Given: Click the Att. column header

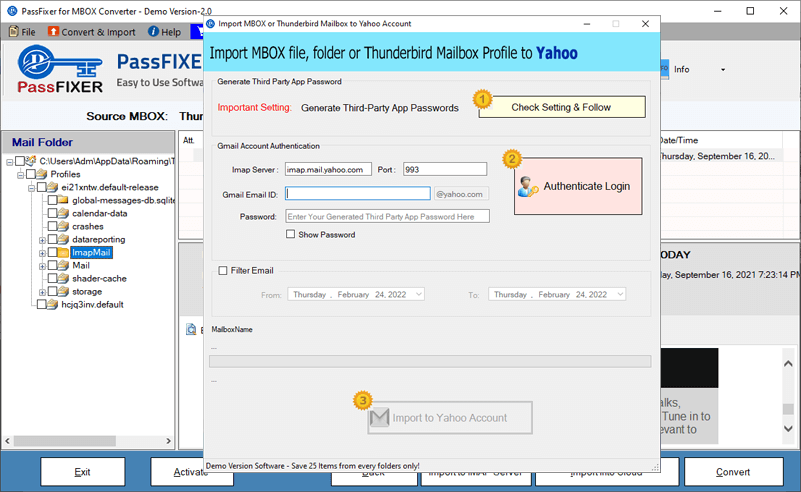Looking at the screenshot, I should (x=189, y=140).
